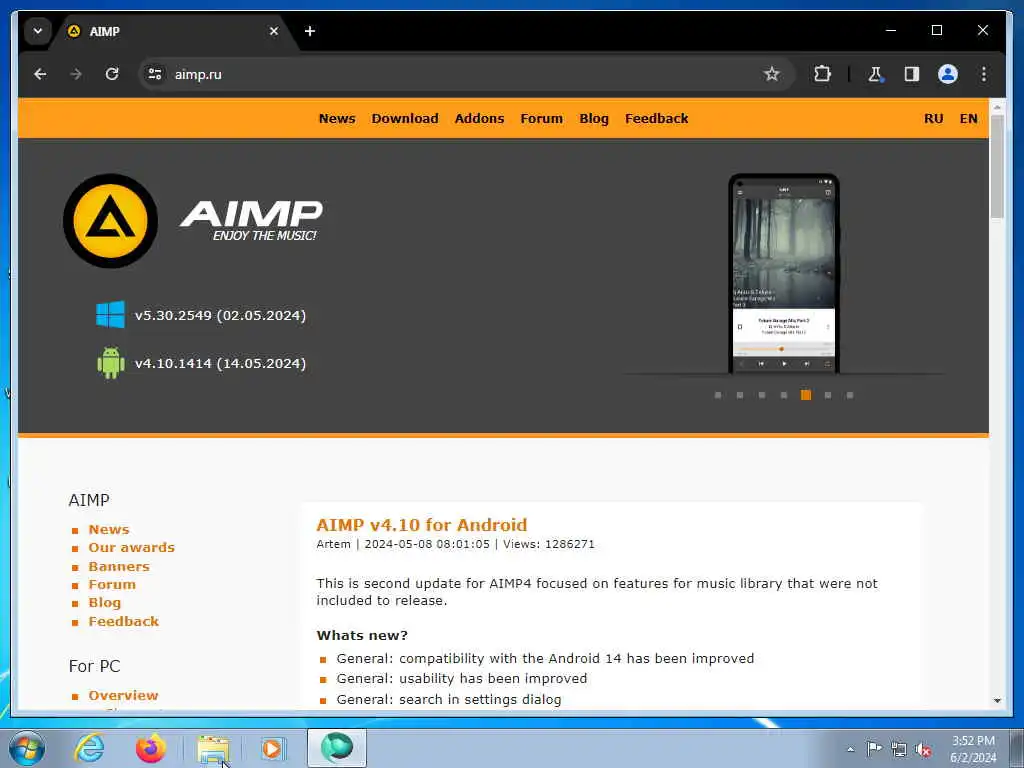Select the sixth carousel dot
Screen dimensions: 1024x768
pyautogui.click(x=827, y=395)
